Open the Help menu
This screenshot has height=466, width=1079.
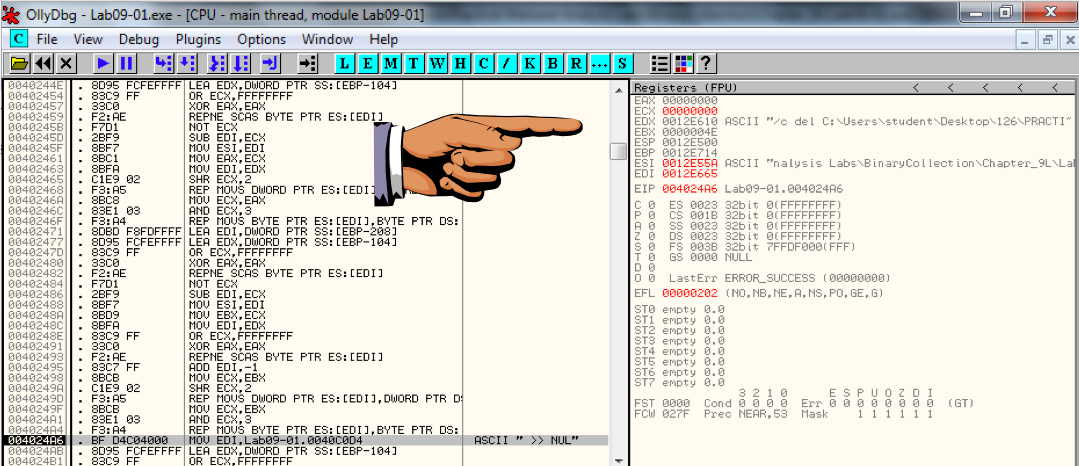pyautogui.click(x=383, y=39)
